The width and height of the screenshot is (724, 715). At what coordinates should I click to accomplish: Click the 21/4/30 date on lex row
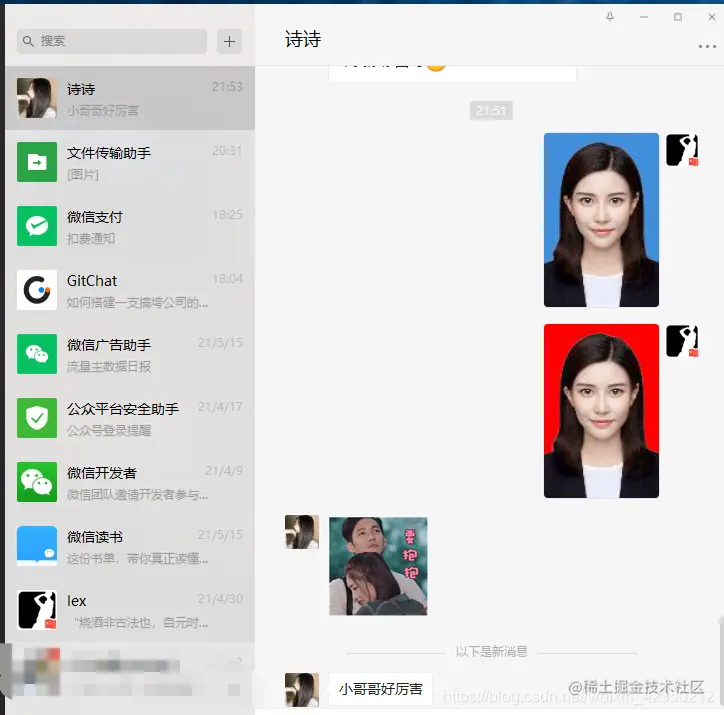coord(220,599)
